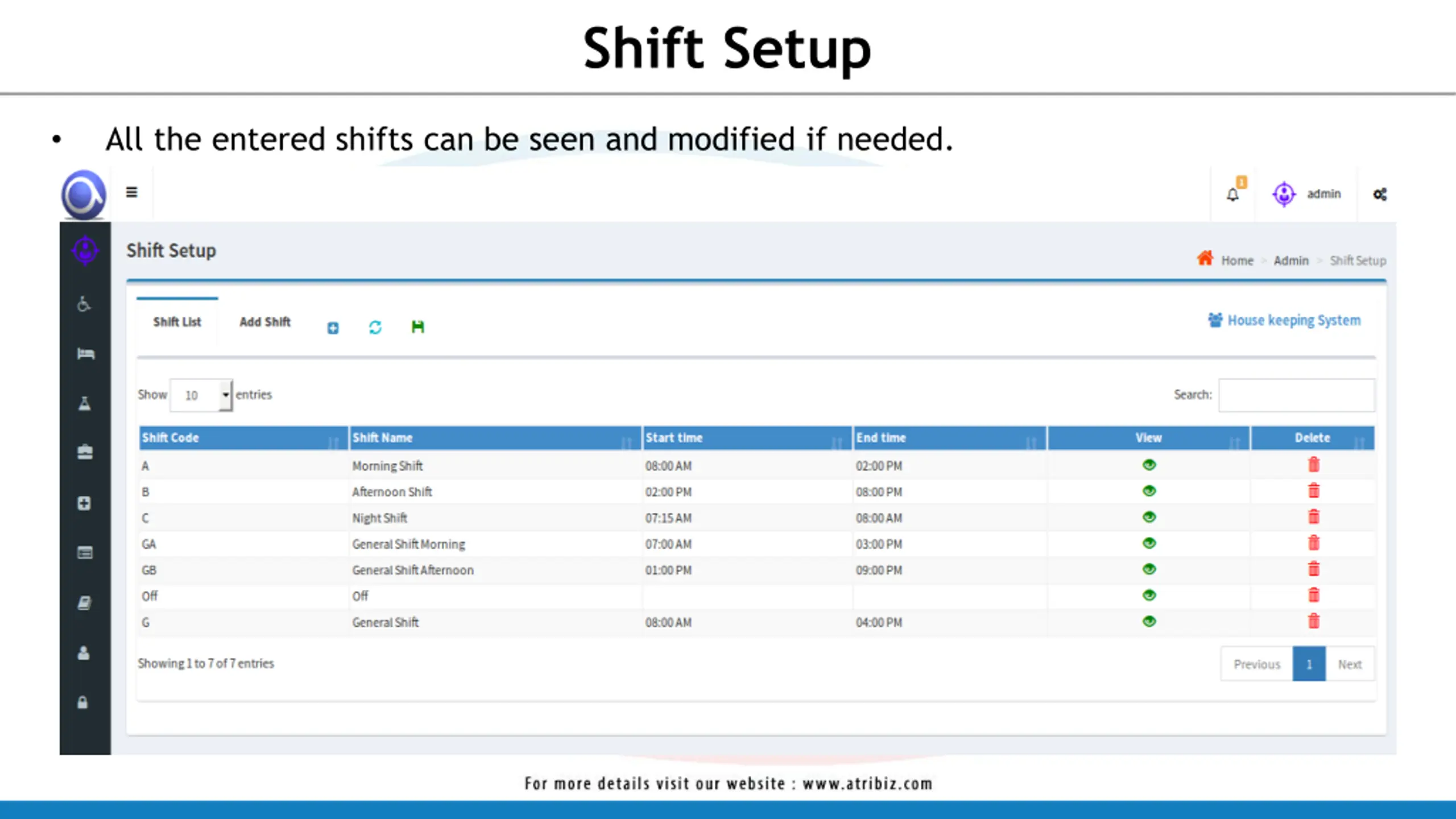Click the orange home breadcrumb icon
The width and height of the screenshot is (1456, 819).
point(1205,258)
